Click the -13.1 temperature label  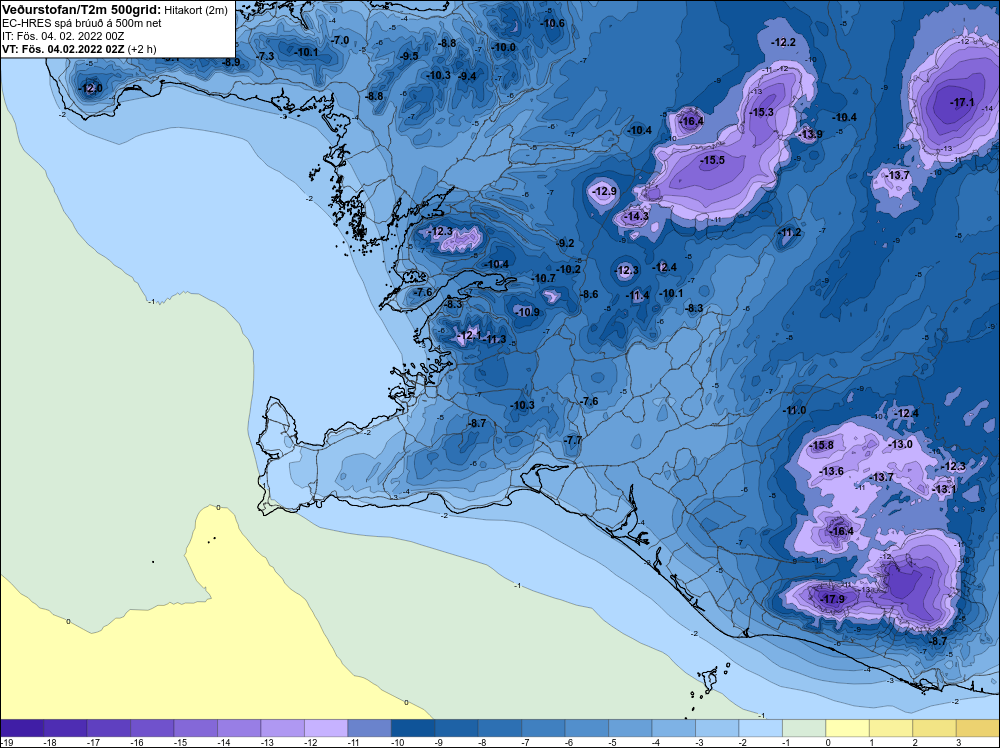pyautogui.click(x=944, y=489)
